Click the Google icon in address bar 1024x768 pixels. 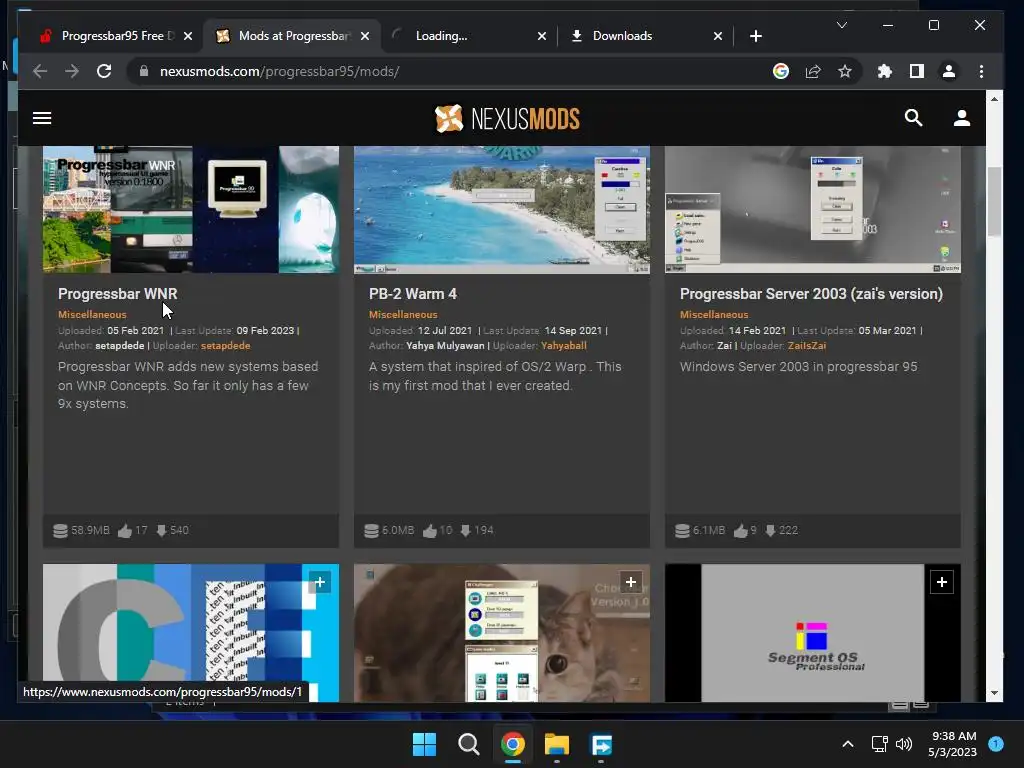(x=780, y=71)
